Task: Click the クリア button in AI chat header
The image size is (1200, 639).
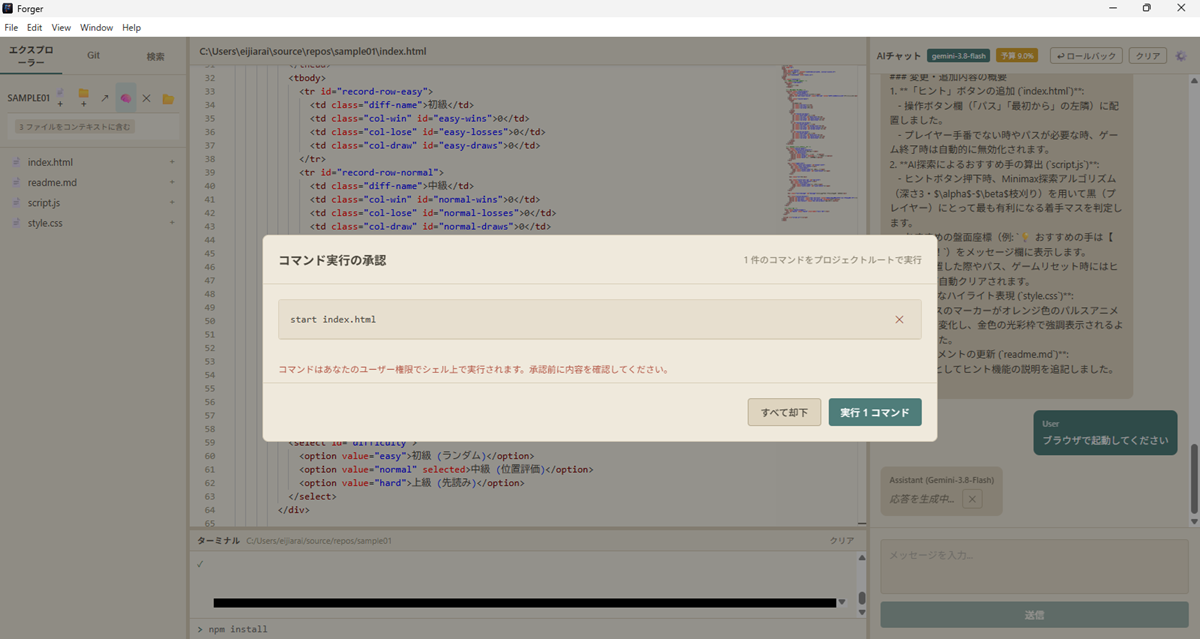Action: [x=1149, y=56]
